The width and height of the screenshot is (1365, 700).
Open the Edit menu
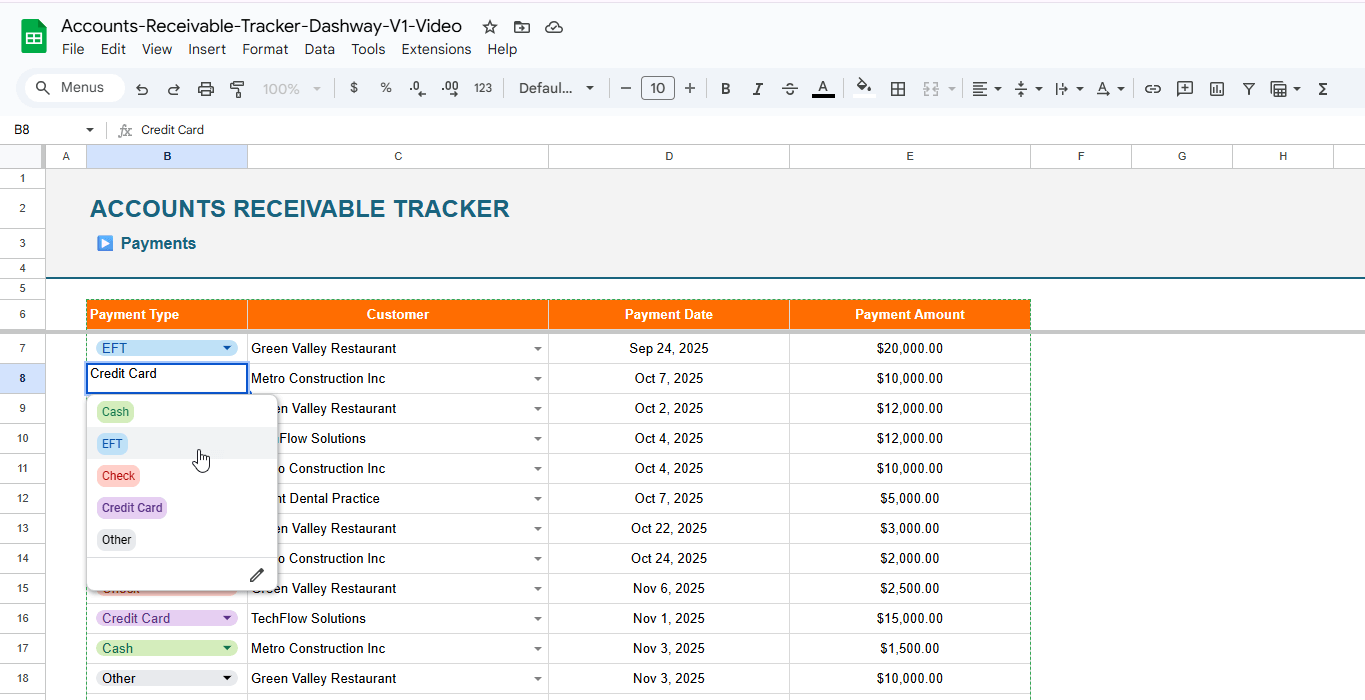tap(113, 49)
